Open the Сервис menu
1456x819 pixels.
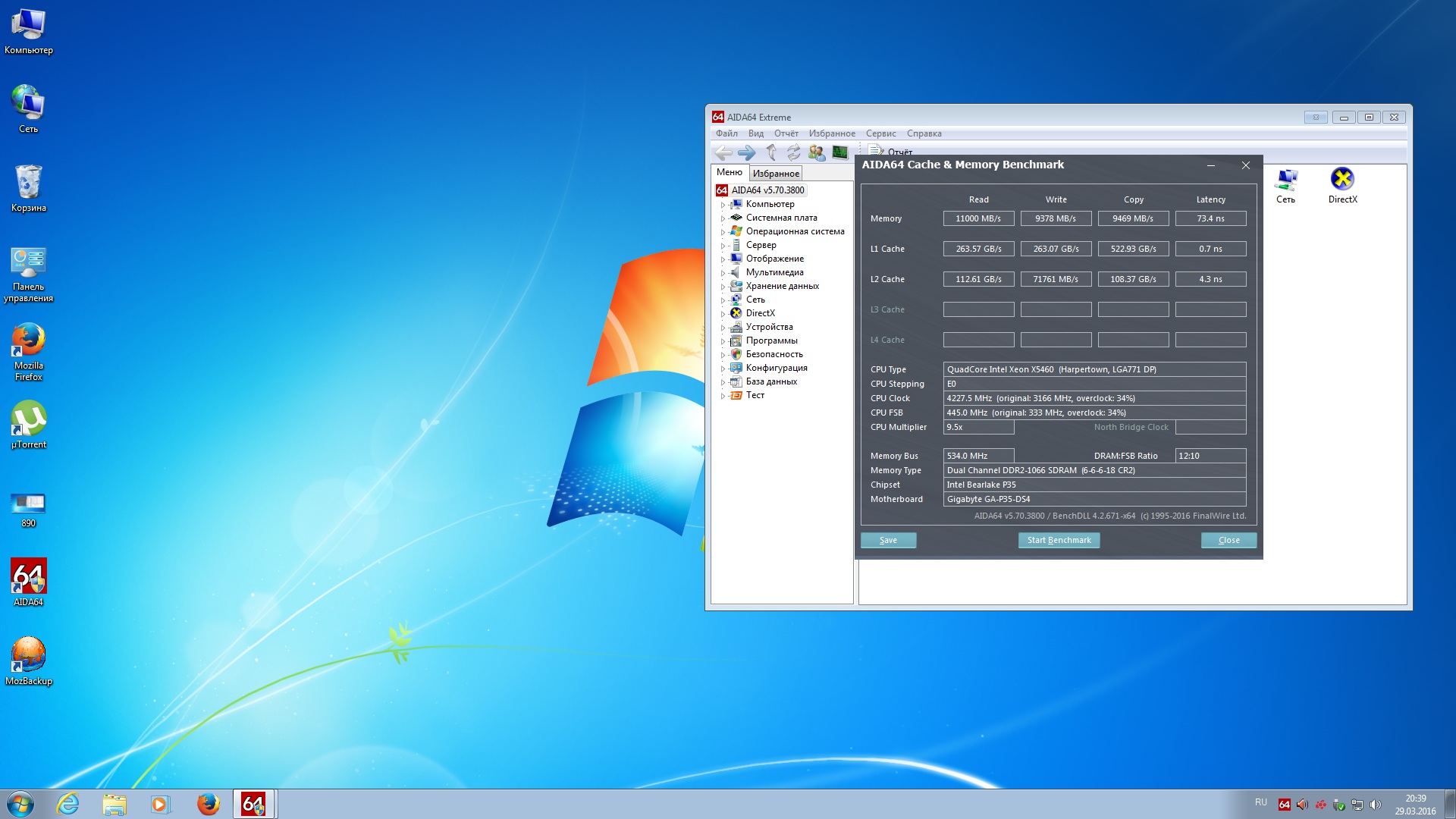[880, 133]
